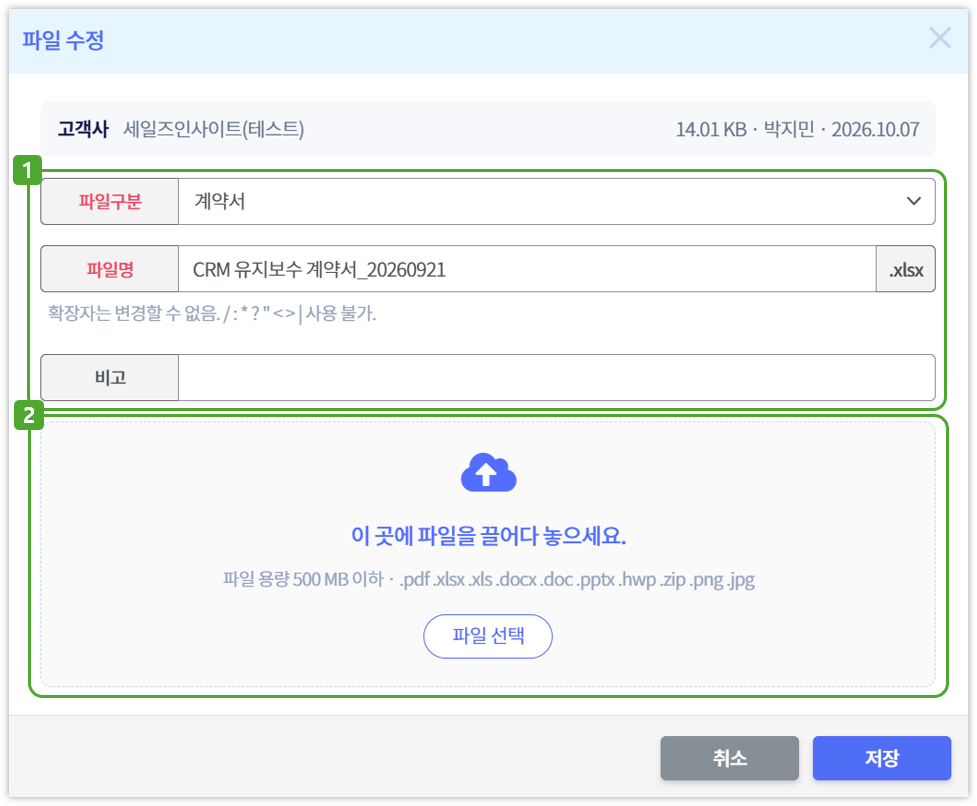Image resolution: width=977 pixels, height=806 pixels.
Task: Open the 파일구분 dropdown showing 계약서
Action: coord(556,201)
